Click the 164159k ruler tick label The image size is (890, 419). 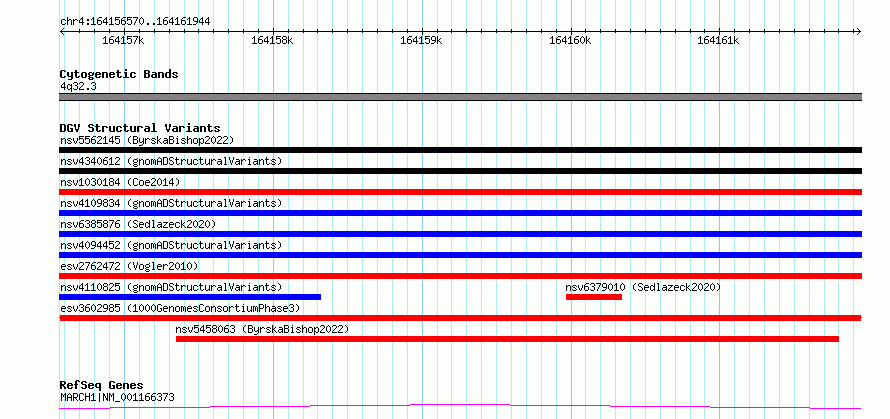(421, 40)
